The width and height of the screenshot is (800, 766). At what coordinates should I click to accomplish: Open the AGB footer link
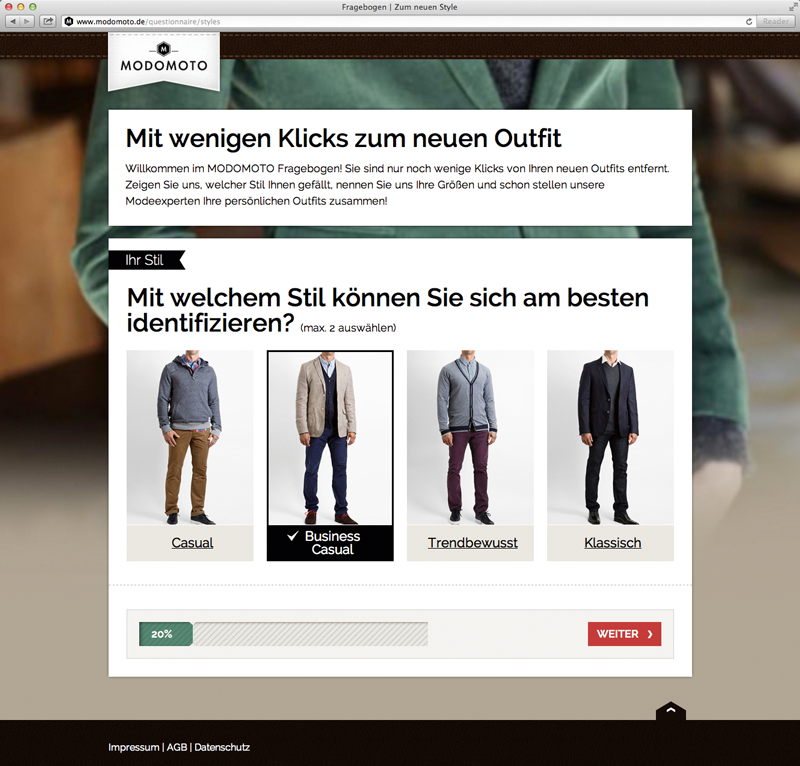pyautogui.click(x=177, y=747)
